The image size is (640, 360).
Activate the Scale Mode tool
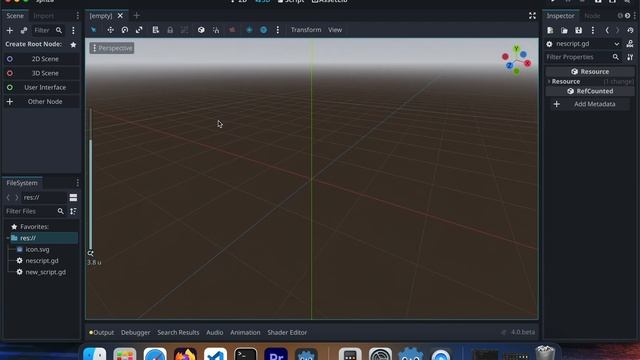(139, 30)
